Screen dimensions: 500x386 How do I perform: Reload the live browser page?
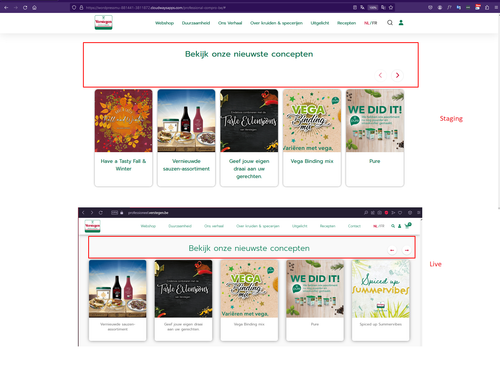point(100,213)
